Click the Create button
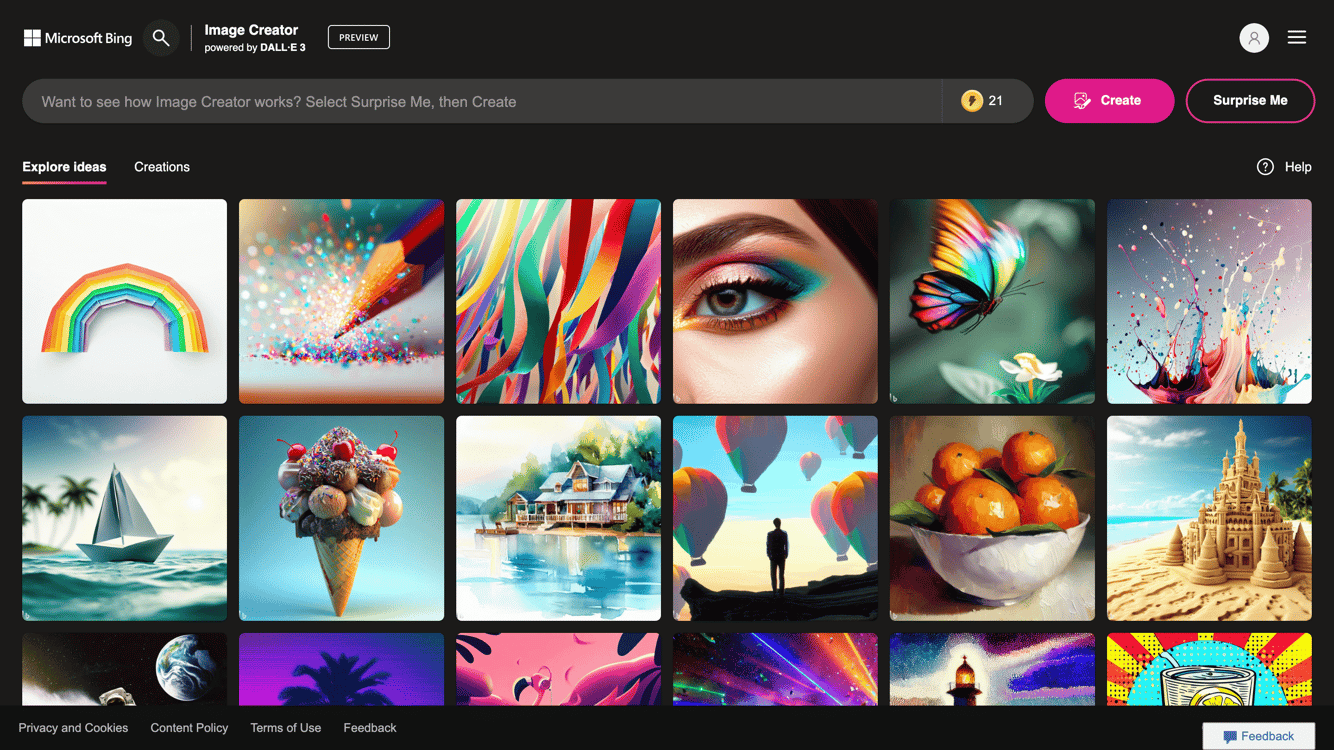1334x750 pixels. pyautogui.click(x=1109, y=100)
